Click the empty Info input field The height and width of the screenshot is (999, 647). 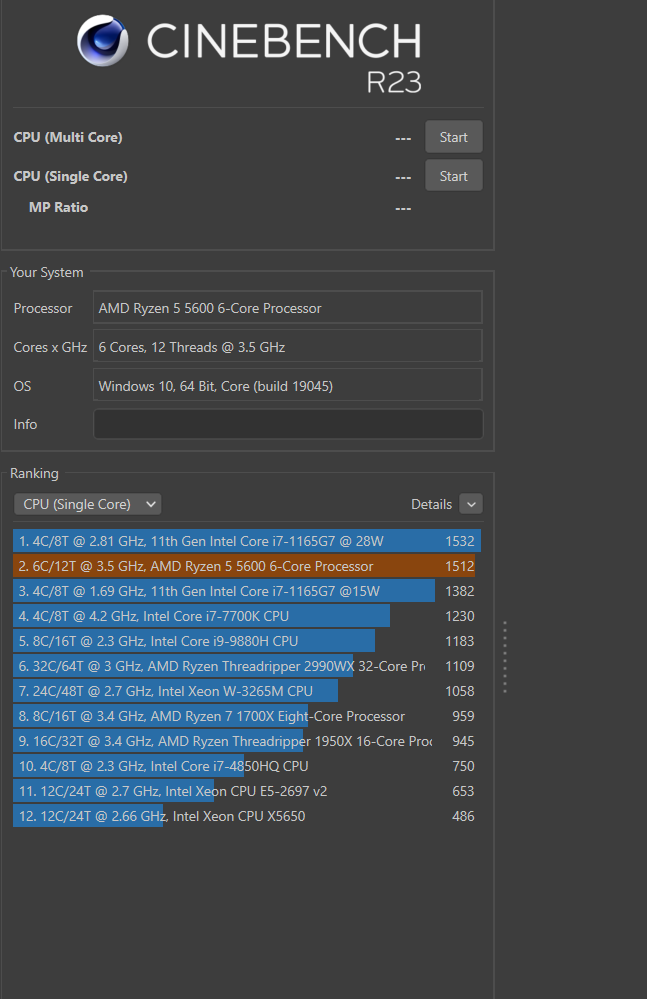point(288,424)
